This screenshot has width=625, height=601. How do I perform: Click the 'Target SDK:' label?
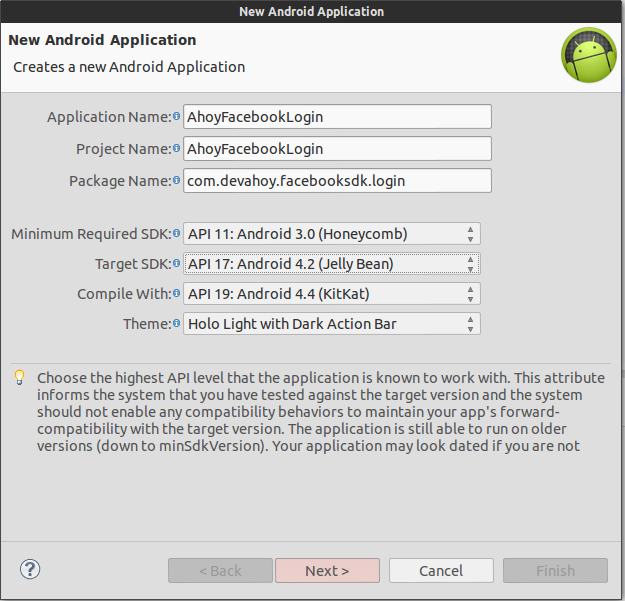133,264
